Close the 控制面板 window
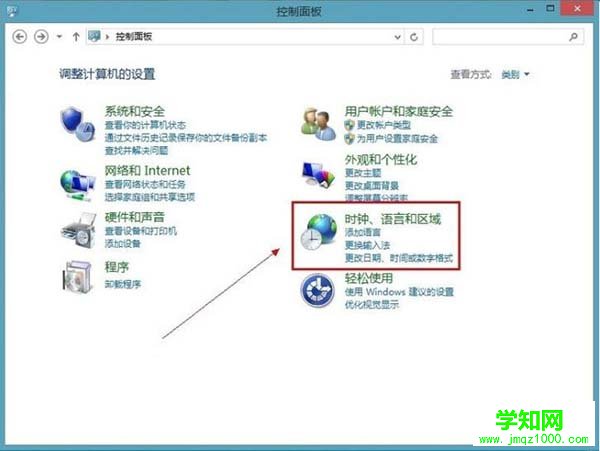600x451 pixels. [577, 8]
